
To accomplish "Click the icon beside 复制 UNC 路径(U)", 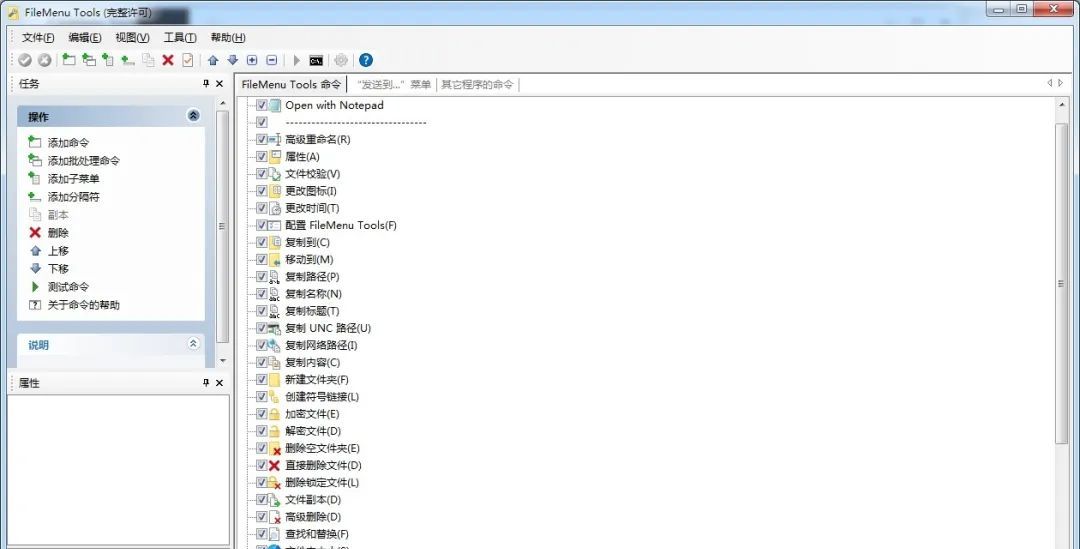I will click(x=274, y=329).
